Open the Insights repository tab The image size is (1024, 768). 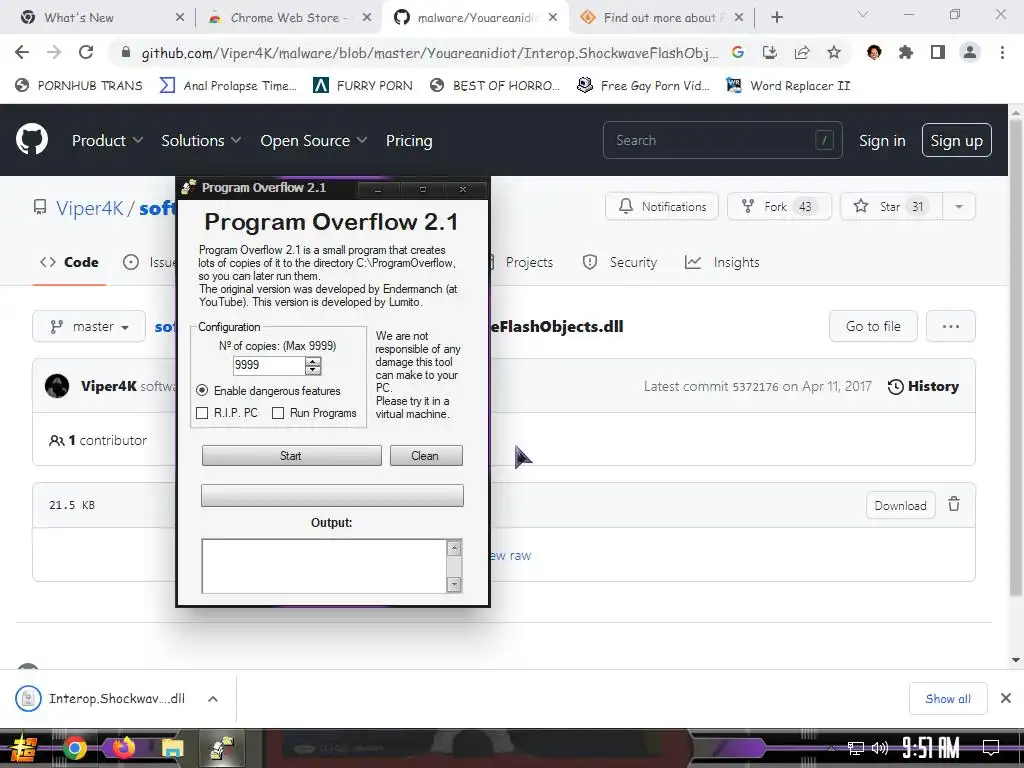722,262
